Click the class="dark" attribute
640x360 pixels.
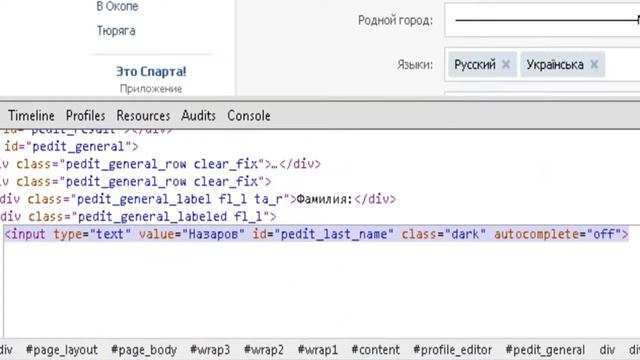(444, 234)
